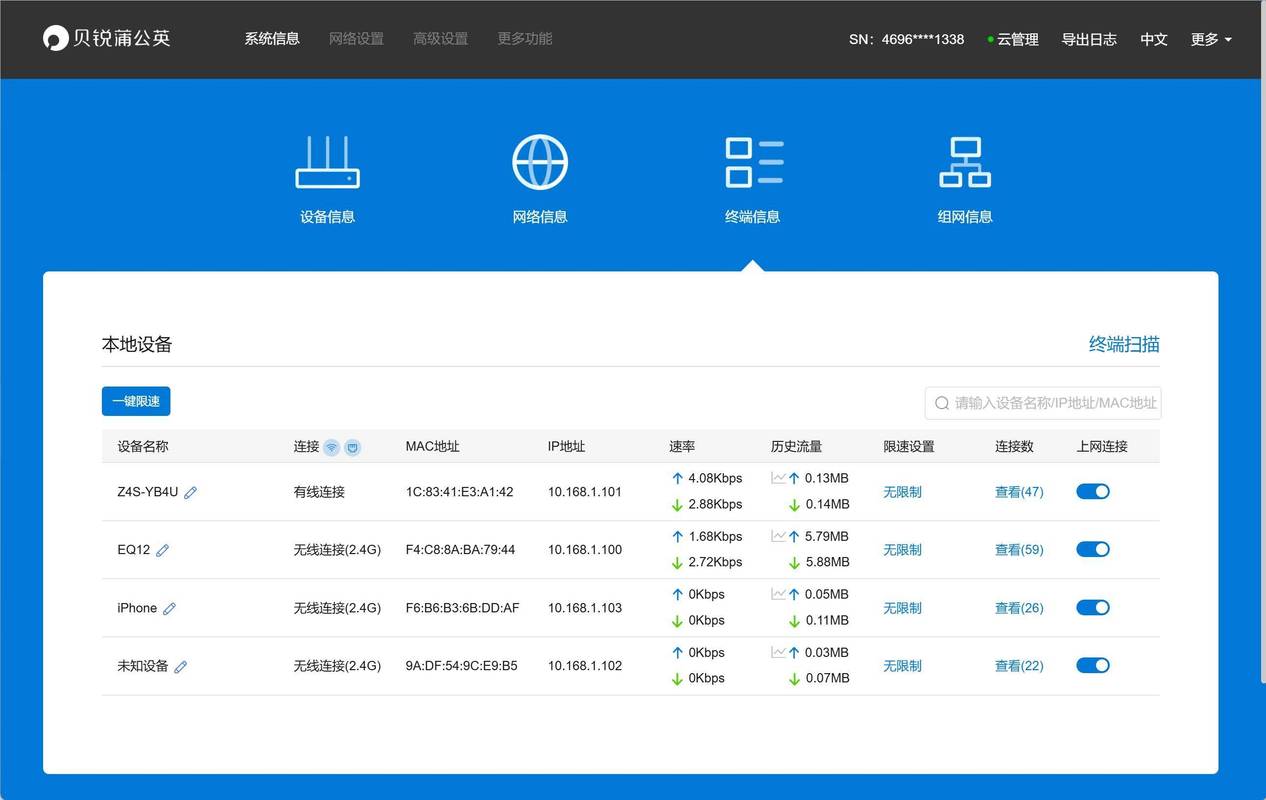The height and width of the screenshot is (800, 1266).
Task: Toggle internet access for EQ12
Action: point(1093,549)
